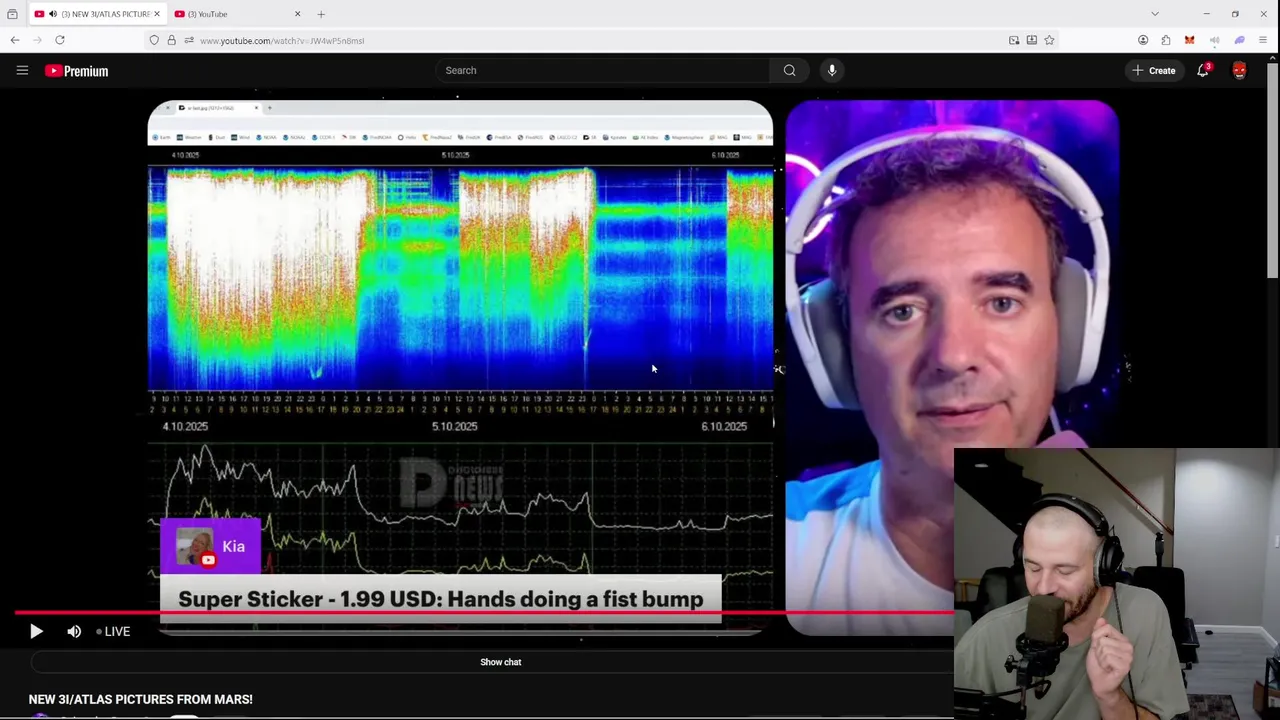Click the gray speaker extension icon

(x=1214, y=40)
